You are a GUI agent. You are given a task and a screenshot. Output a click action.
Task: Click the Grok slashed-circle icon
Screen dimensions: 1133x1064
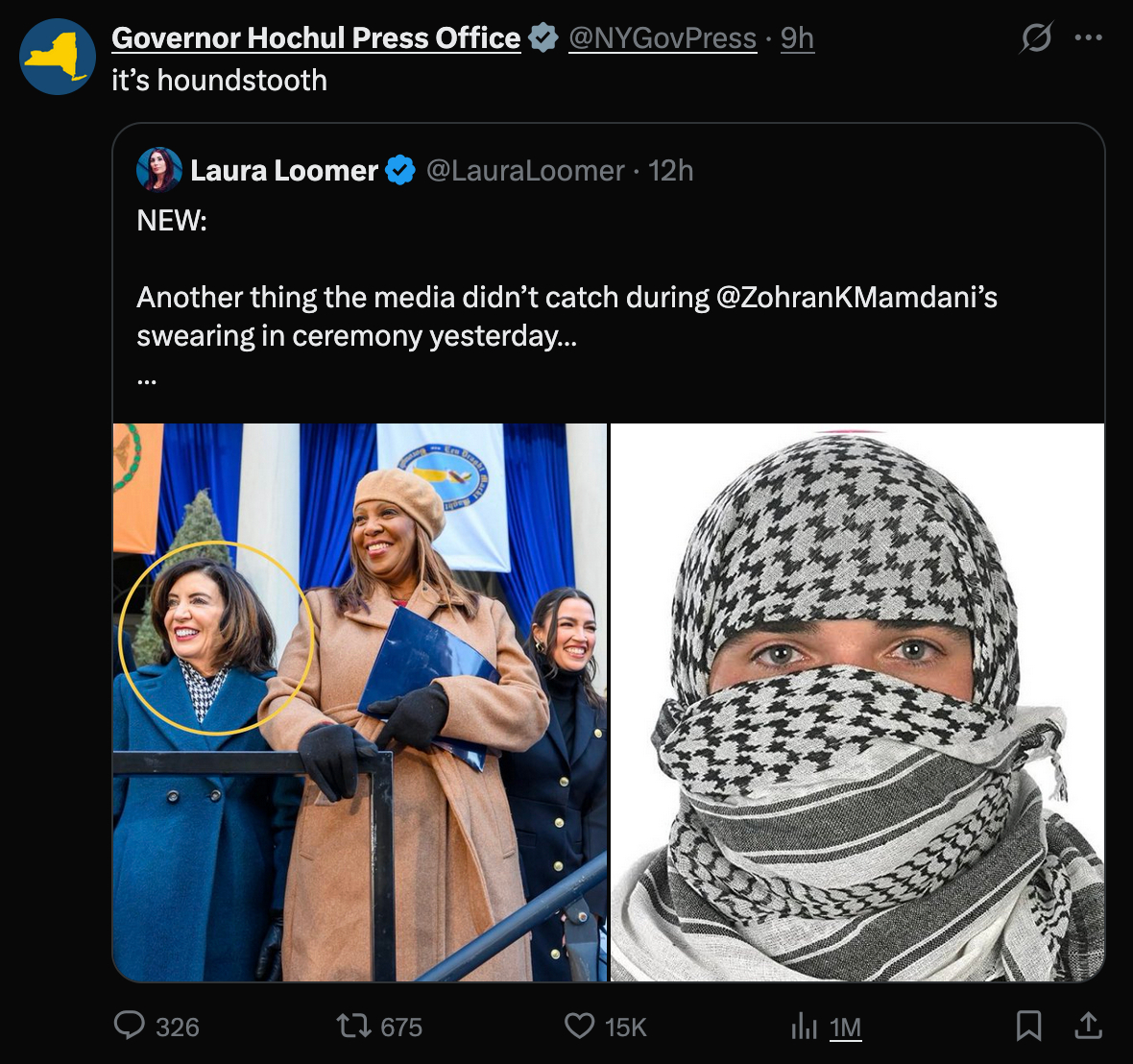click(1036, 38)
